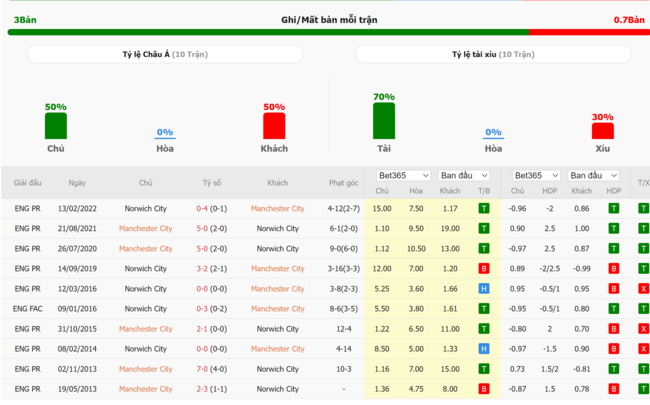The width and height of the screenshot is (650, 405).
Task: Click red B badge in 14/09/2019 T/B column
Action: tap(484, 269)
